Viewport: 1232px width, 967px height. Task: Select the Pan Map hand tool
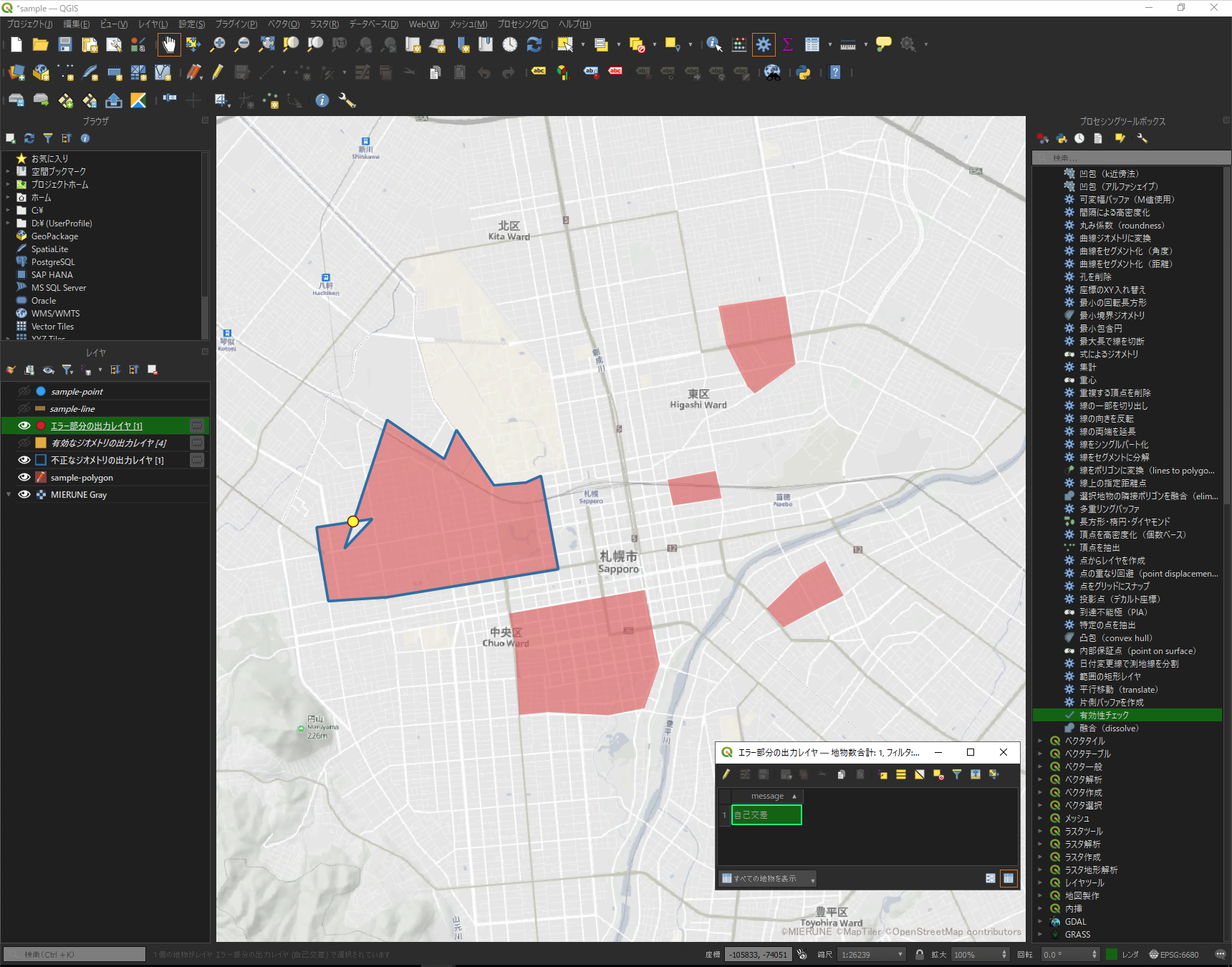(x=169, y=44)
